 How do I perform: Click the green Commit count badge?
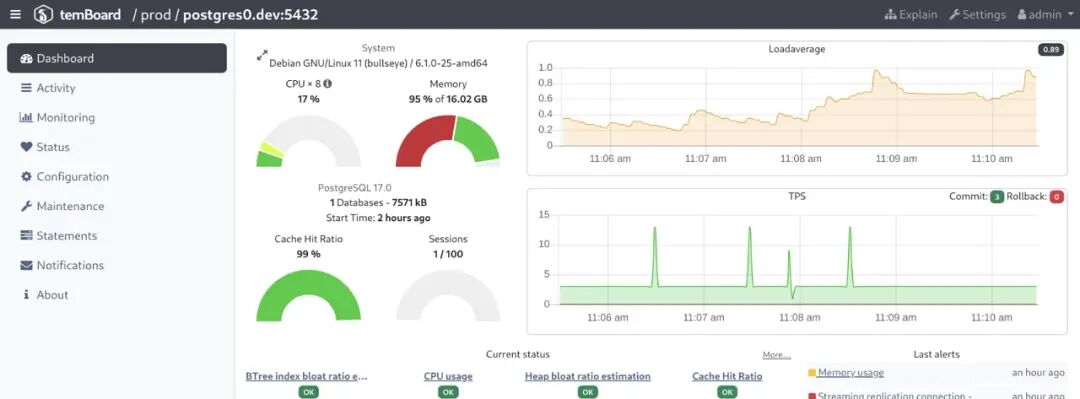pyautogui.click(x=997, y=197)
